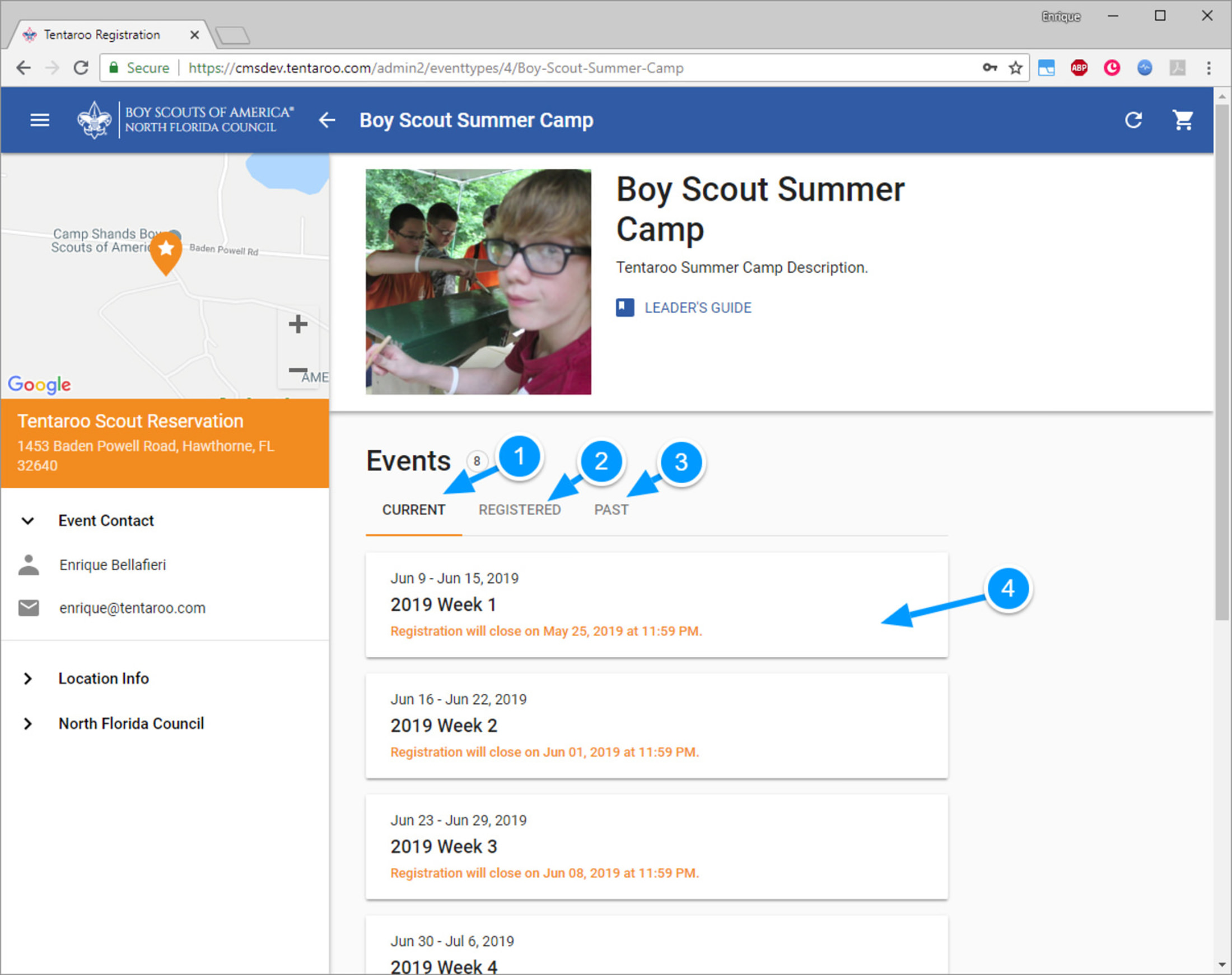Switch to the Past events tab
Image resolution: width=1232 pixels, height=975 pixels.
click(x=611, y=510)
